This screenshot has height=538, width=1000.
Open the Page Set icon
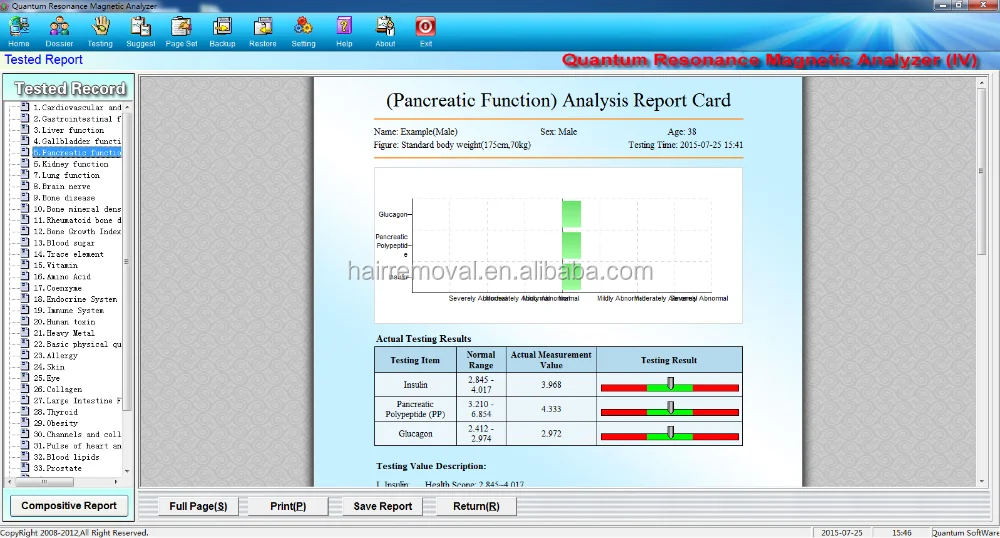[182, 32]
